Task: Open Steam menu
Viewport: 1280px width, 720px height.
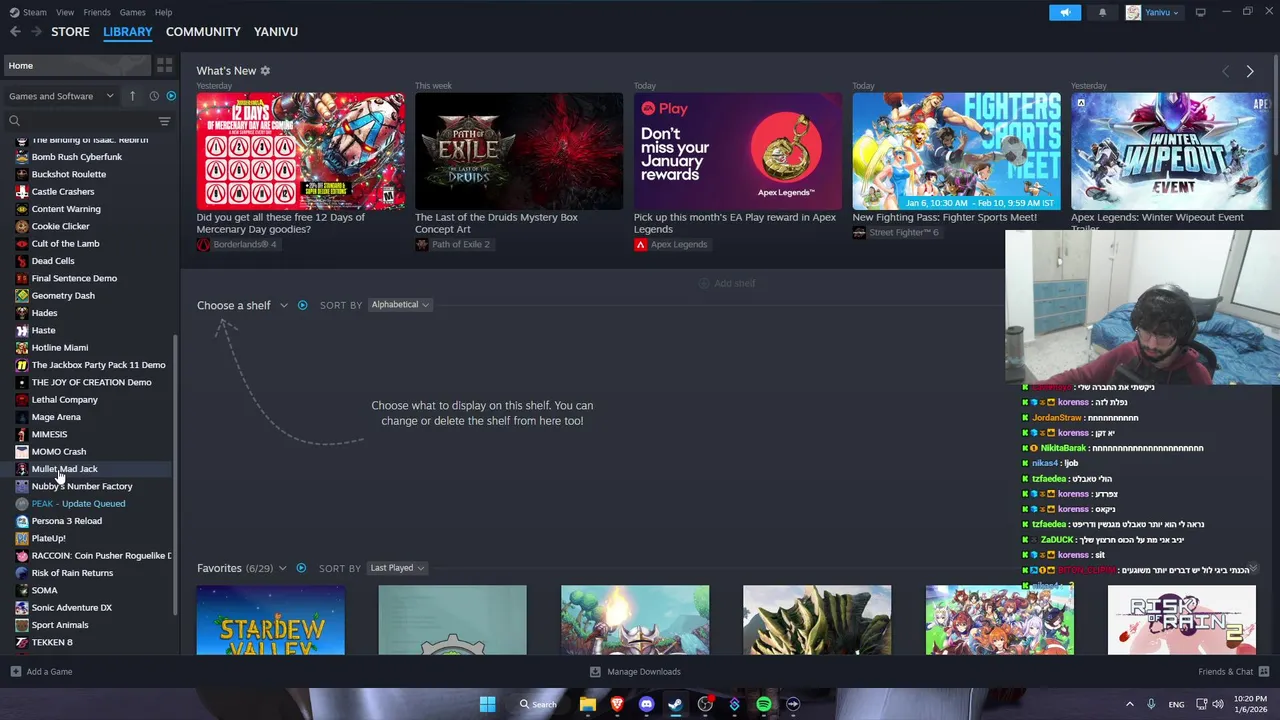Action: [27, 12]
